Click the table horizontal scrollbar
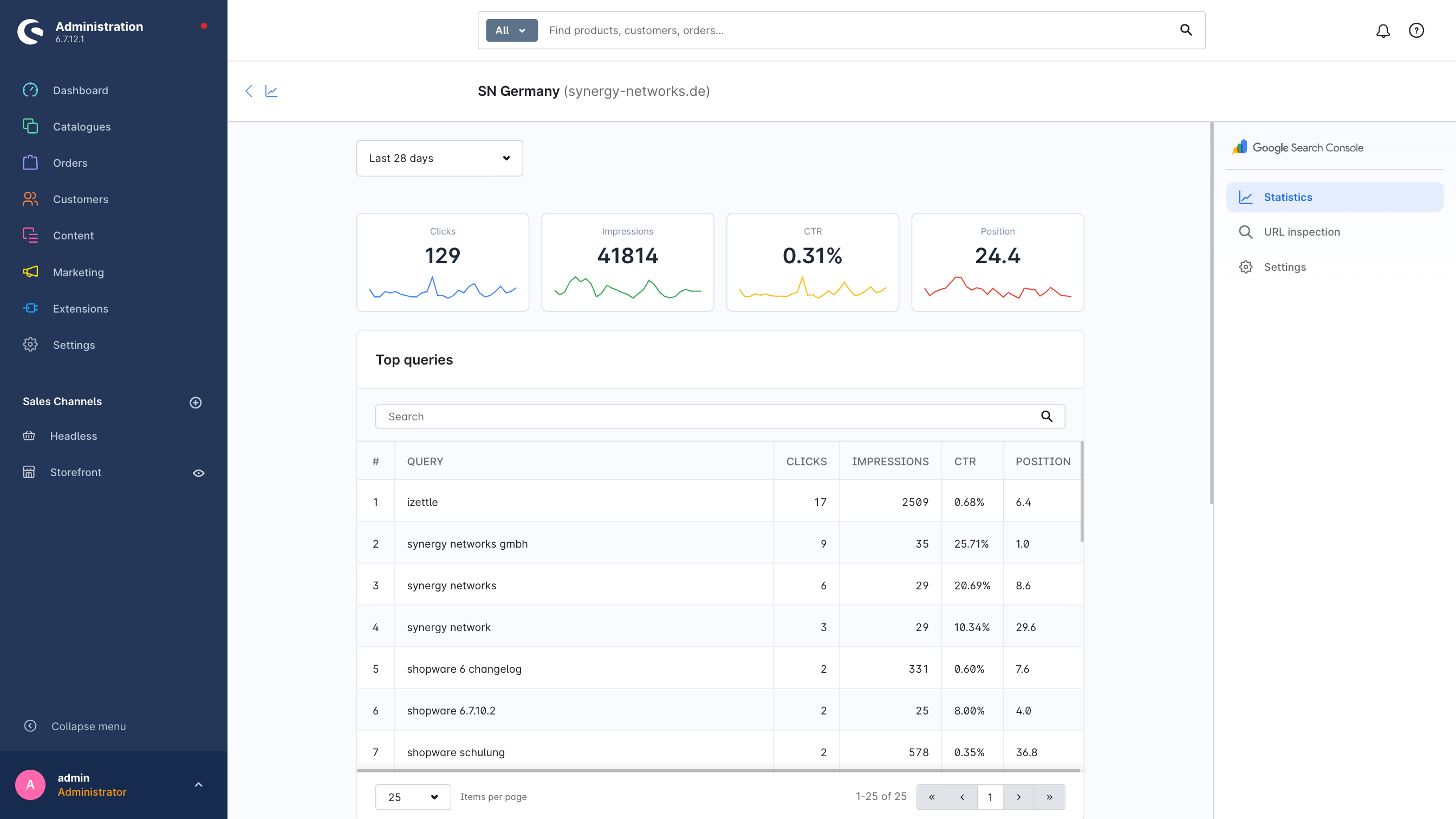1456x819 pixels. tap(718, 770)
